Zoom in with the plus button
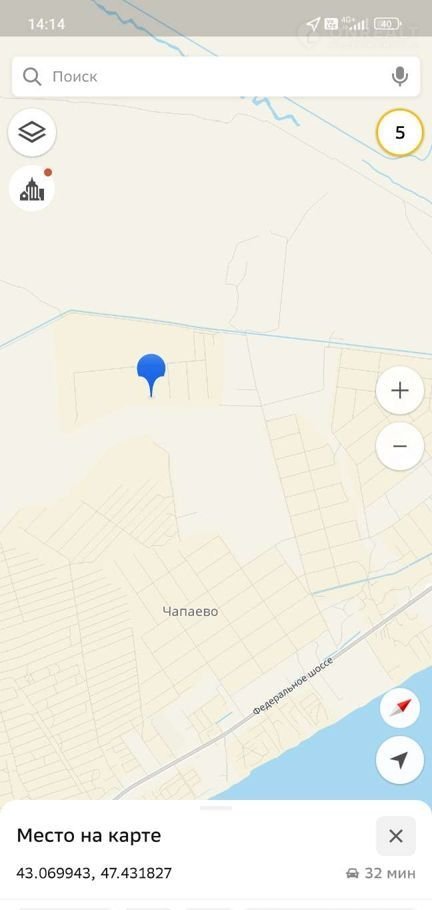 (399, 391)
